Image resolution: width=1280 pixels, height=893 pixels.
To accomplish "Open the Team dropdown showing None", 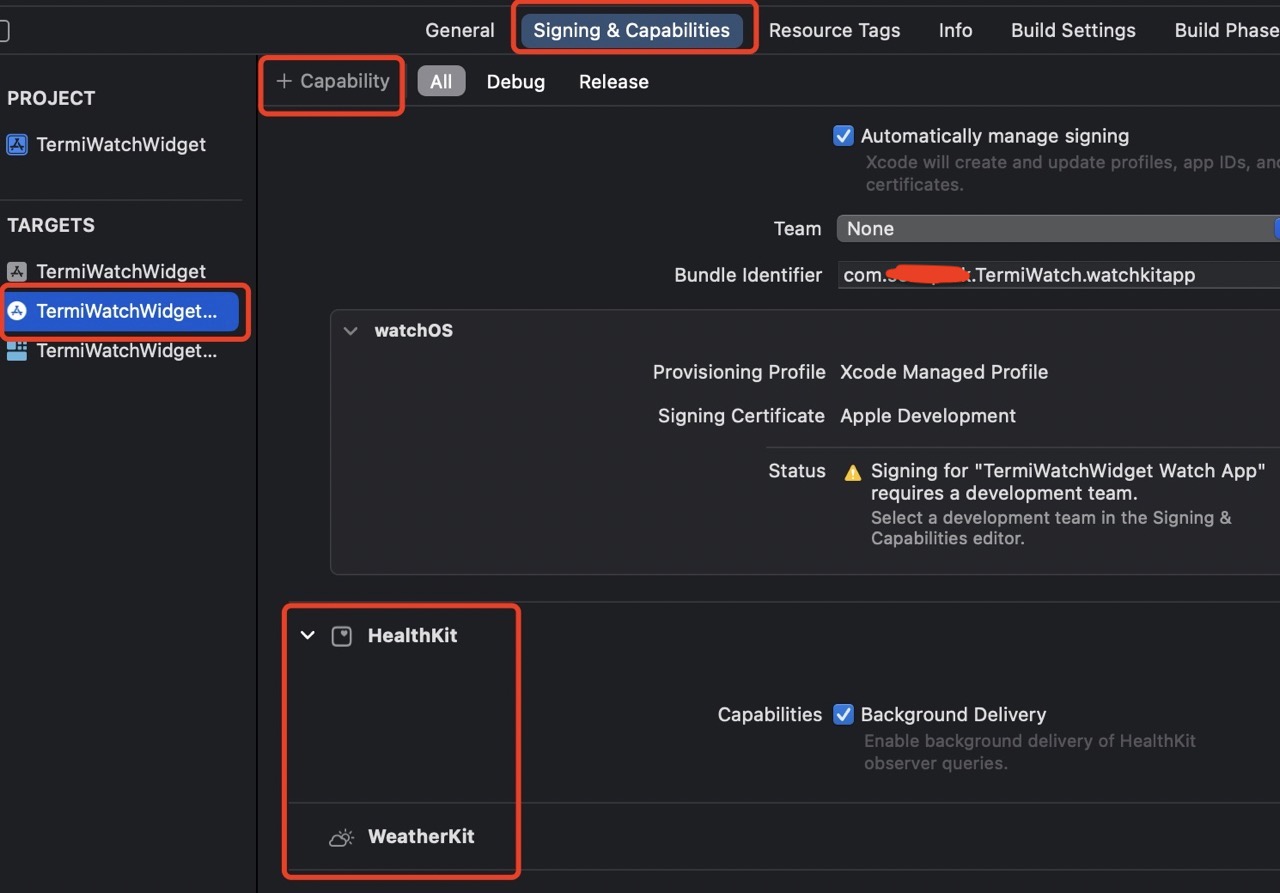I will (1058, 228).
